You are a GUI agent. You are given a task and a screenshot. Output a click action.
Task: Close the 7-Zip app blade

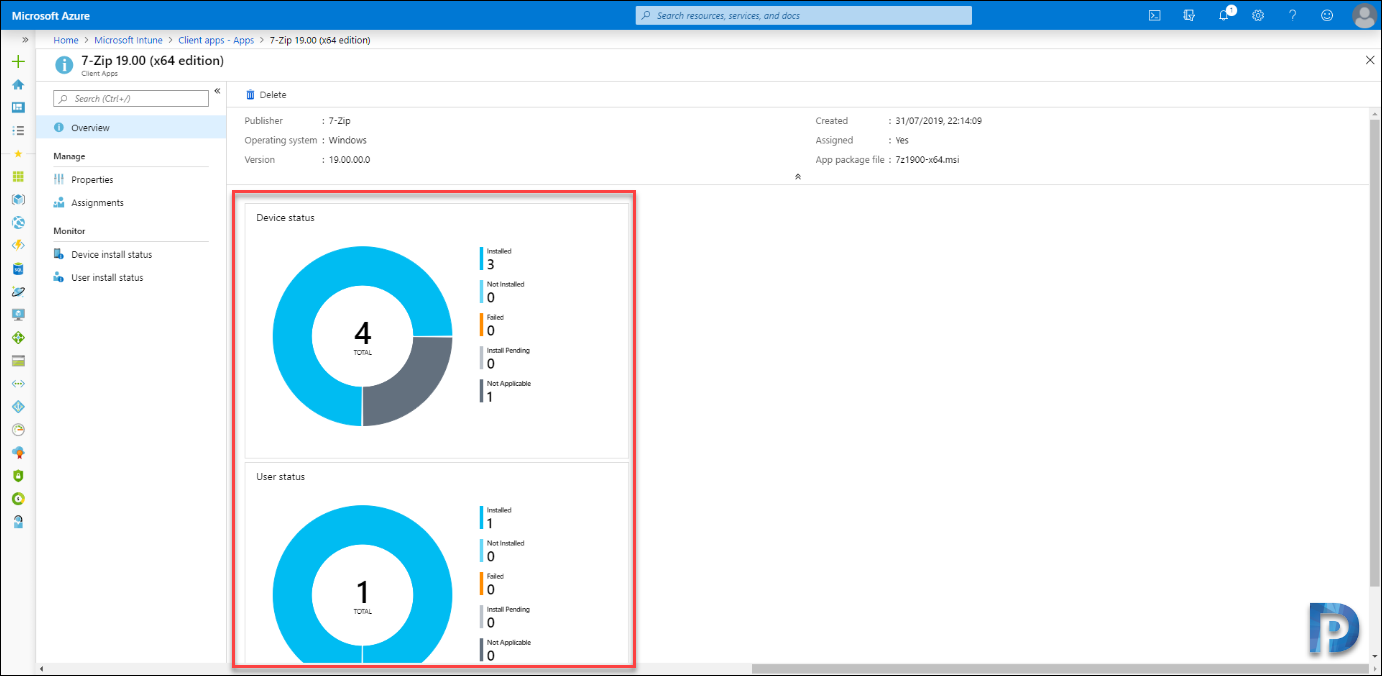point(1370,60)
